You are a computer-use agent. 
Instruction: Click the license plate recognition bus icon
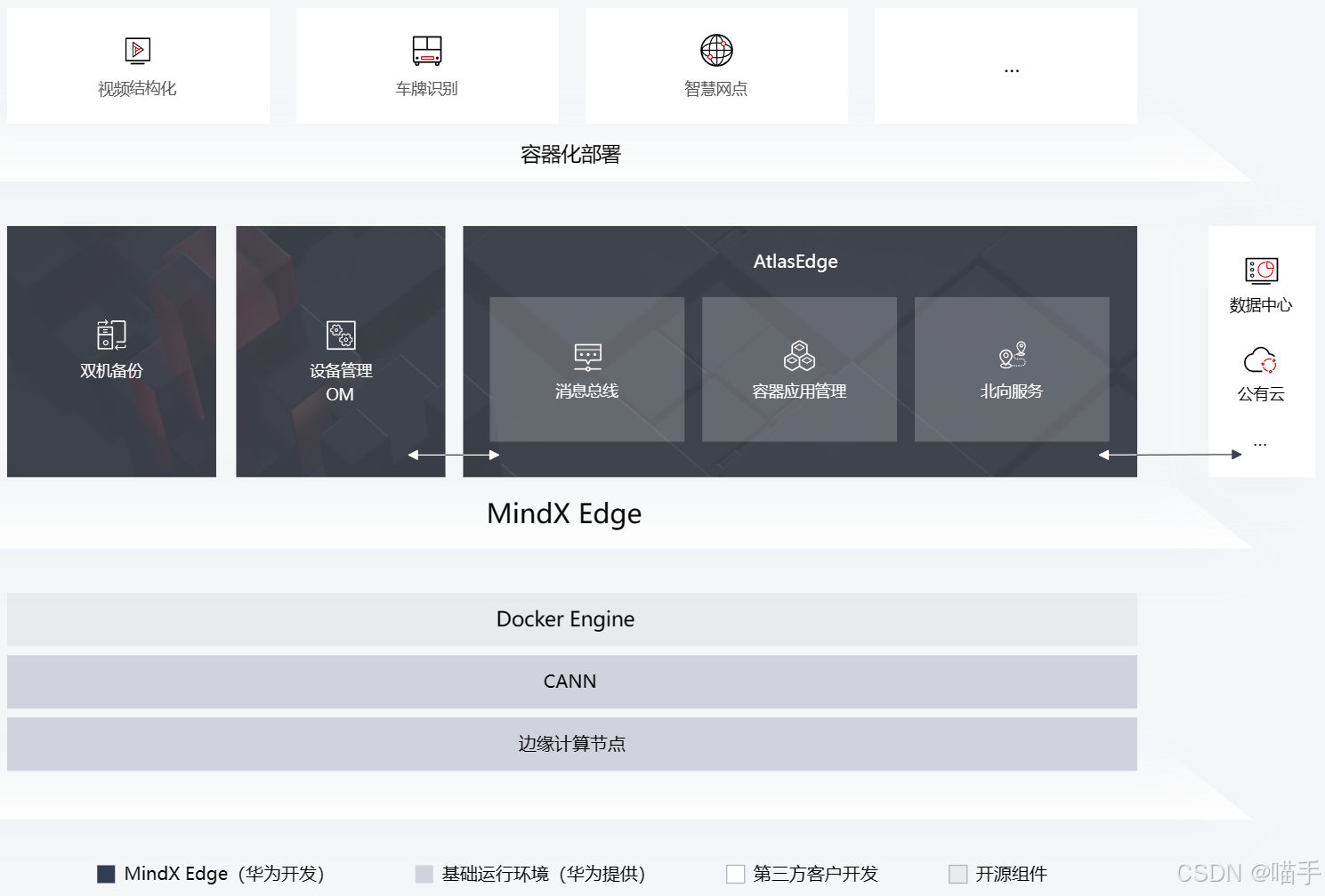pos(427,51)
